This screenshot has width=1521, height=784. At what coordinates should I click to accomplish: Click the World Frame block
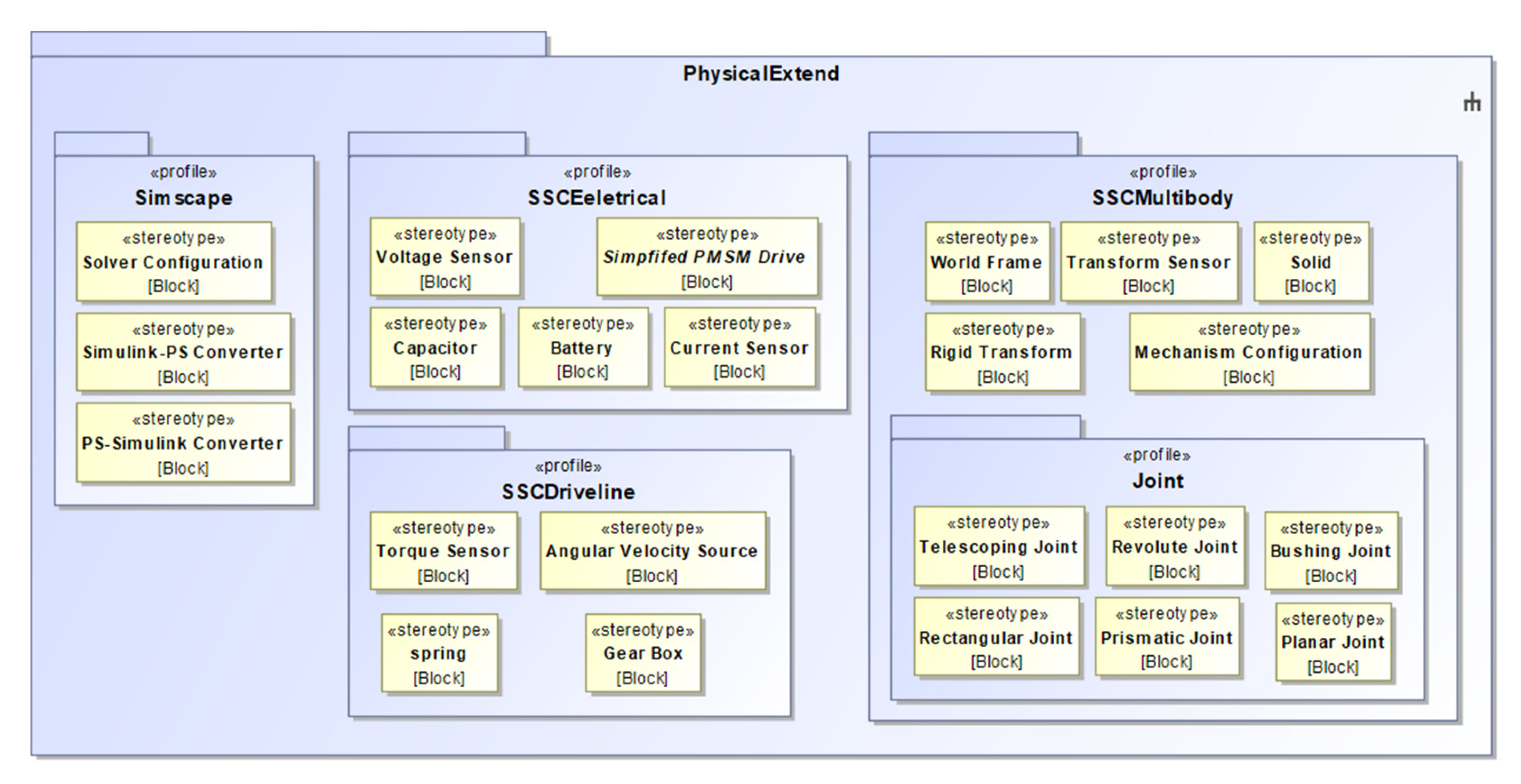987,261
